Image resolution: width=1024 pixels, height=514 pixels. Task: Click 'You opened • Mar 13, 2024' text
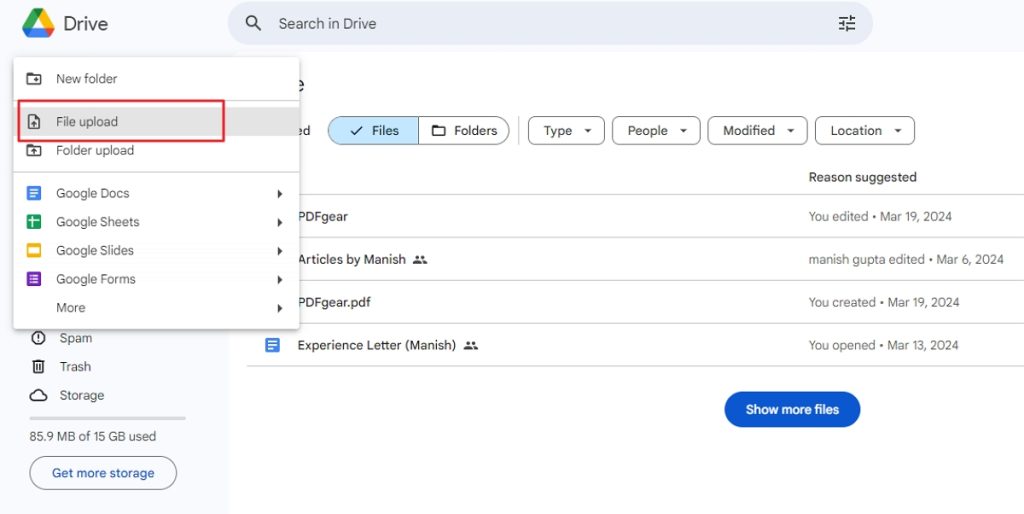(883, 345)
